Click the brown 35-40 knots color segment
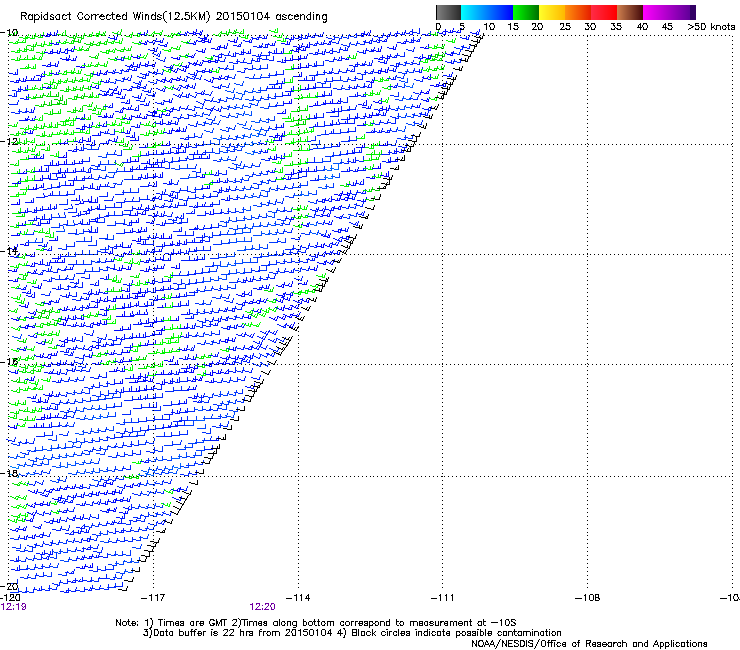The width and height of the screenshot is (740, 650). pos(630,12)
